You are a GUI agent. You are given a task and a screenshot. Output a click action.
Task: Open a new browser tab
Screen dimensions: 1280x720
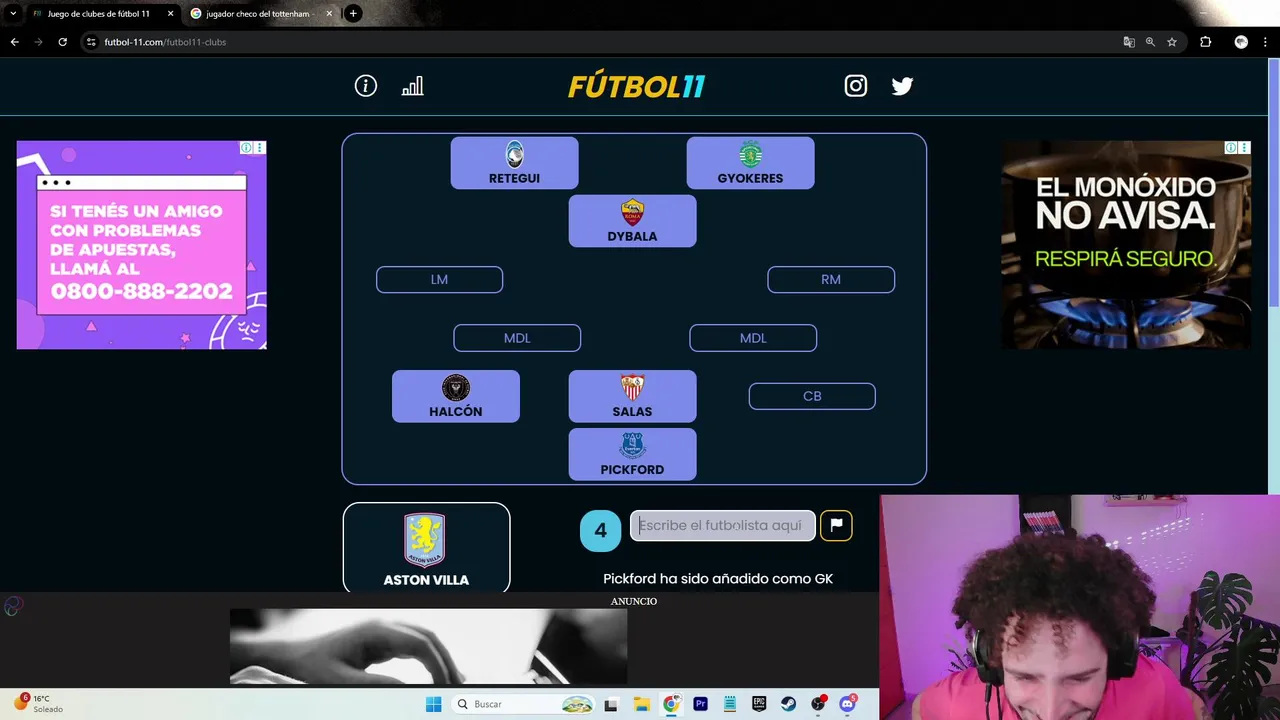(x=353, y=14)
